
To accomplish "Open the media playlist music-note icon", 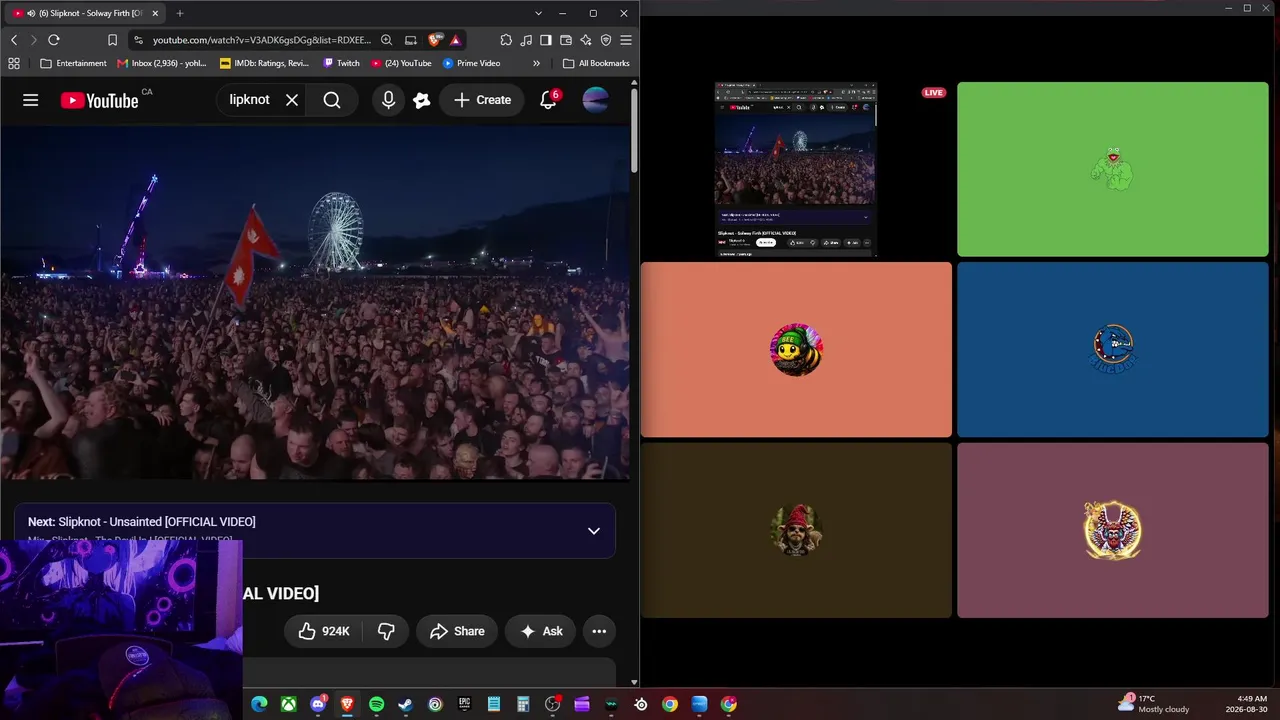I will click(x=526, y=40).
